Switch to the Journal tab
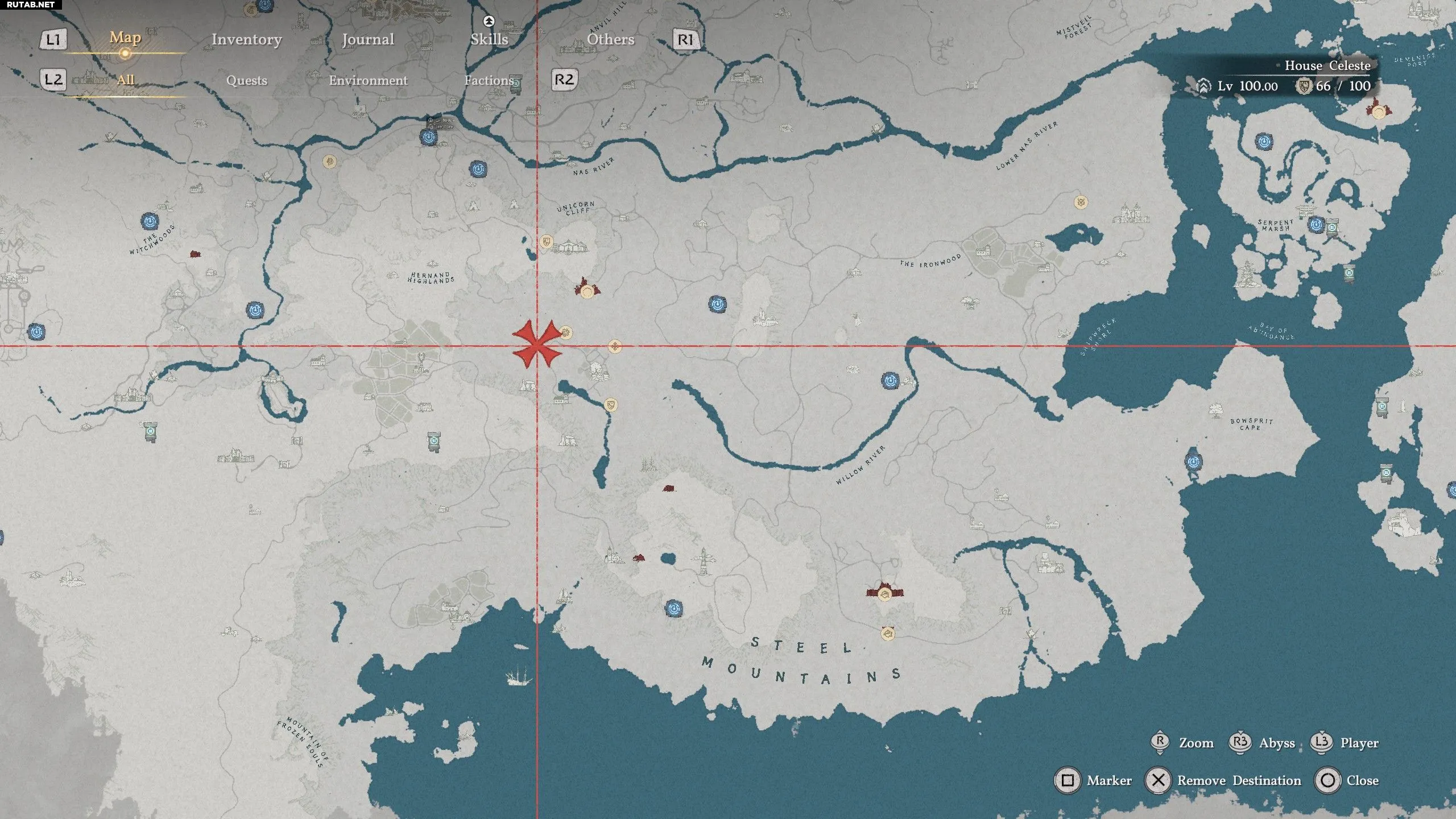This screenshot has width=1456, height=819. [367, 39]
